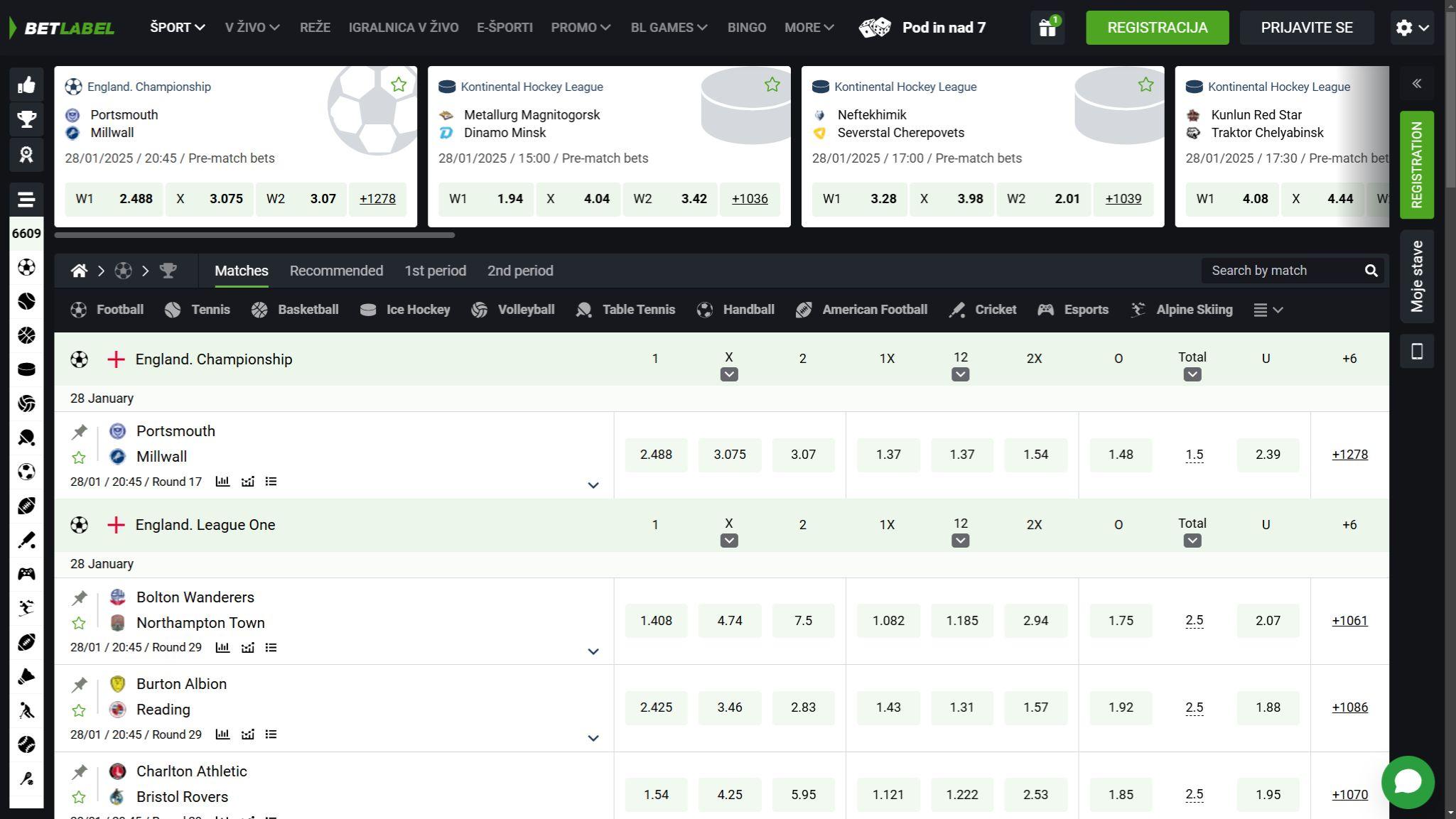Expand Portsmouth vs Millwall row chevron
Viewport: 1456px width, 819px height.
coord(593,485)
